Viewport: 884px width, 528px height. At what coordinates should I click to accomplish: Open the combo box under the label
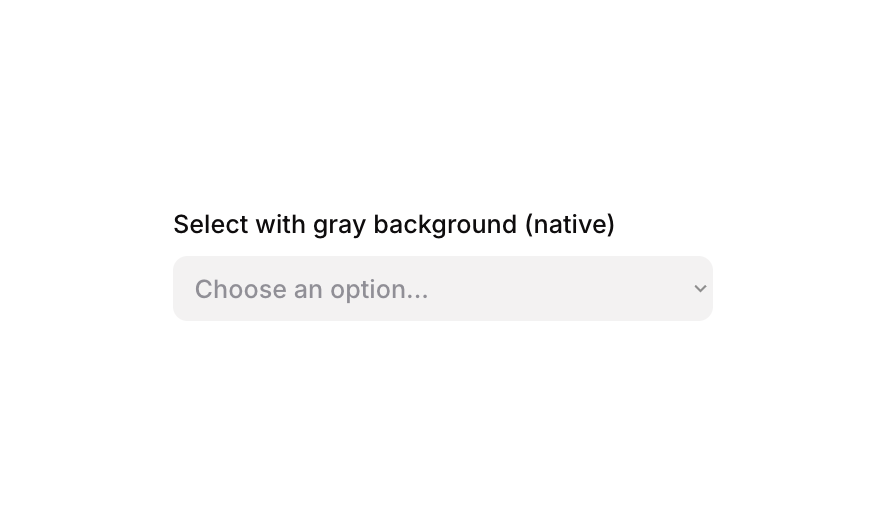442,289
